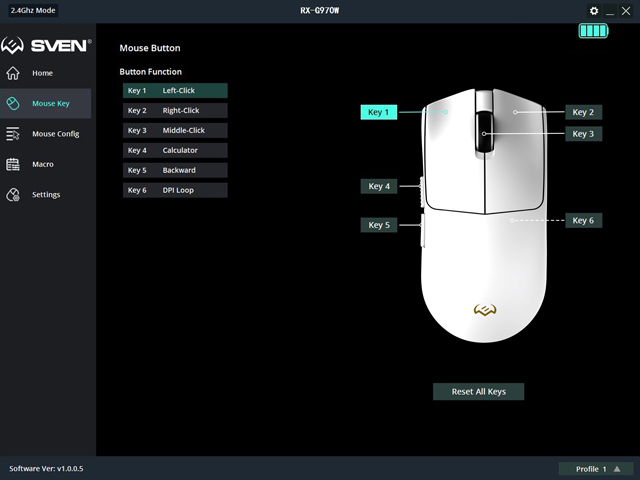Open Settings from the sidebar icon

[x=13, y=194]
